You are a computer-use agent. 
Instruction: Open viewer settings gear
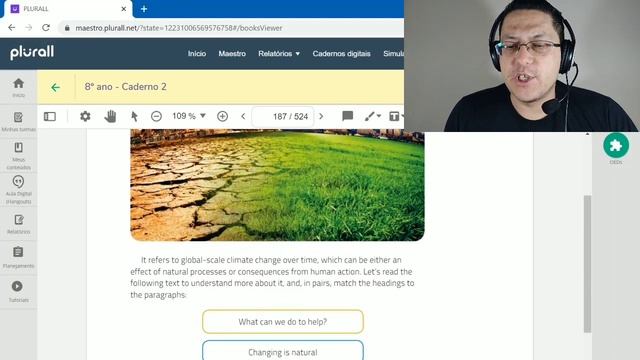[x=85, y=116]
